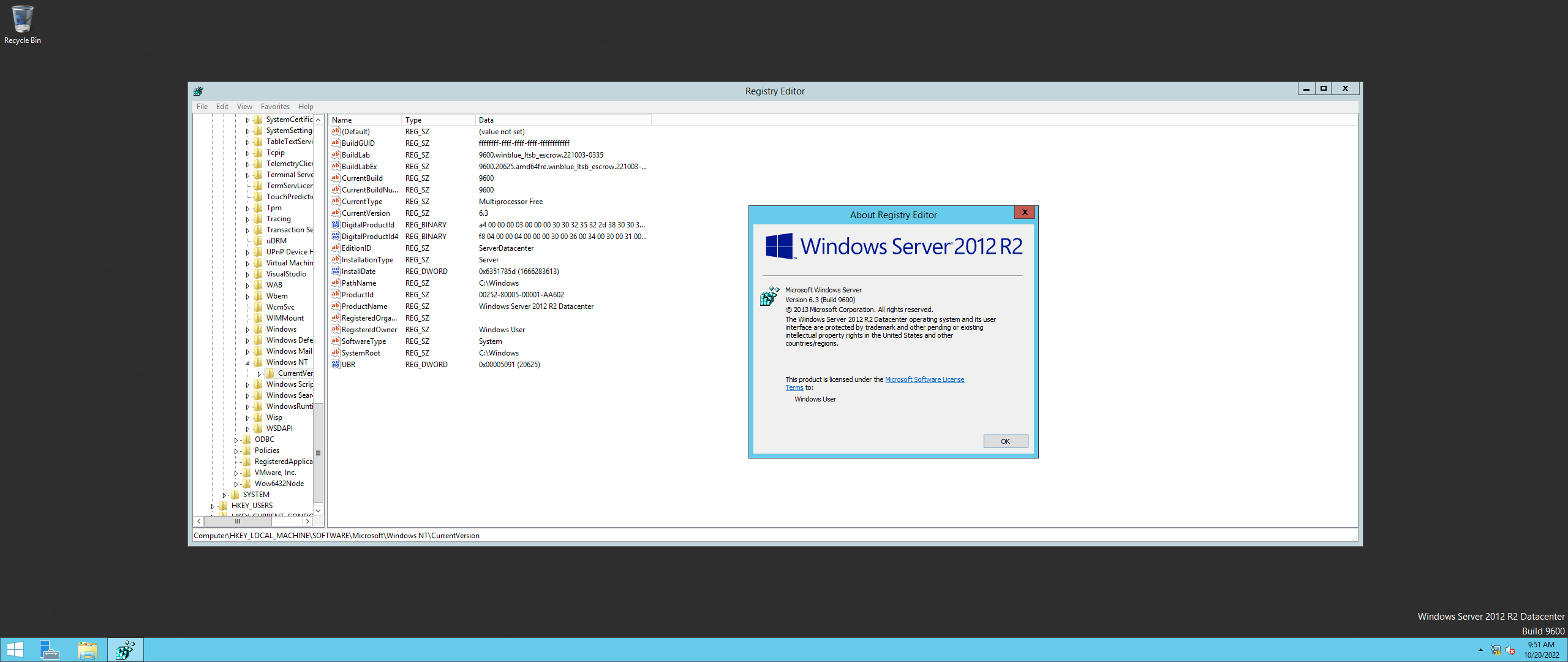Select the CurrentVersion key in tree
This screenshot has height=662, width=1568.
[295, 373]
